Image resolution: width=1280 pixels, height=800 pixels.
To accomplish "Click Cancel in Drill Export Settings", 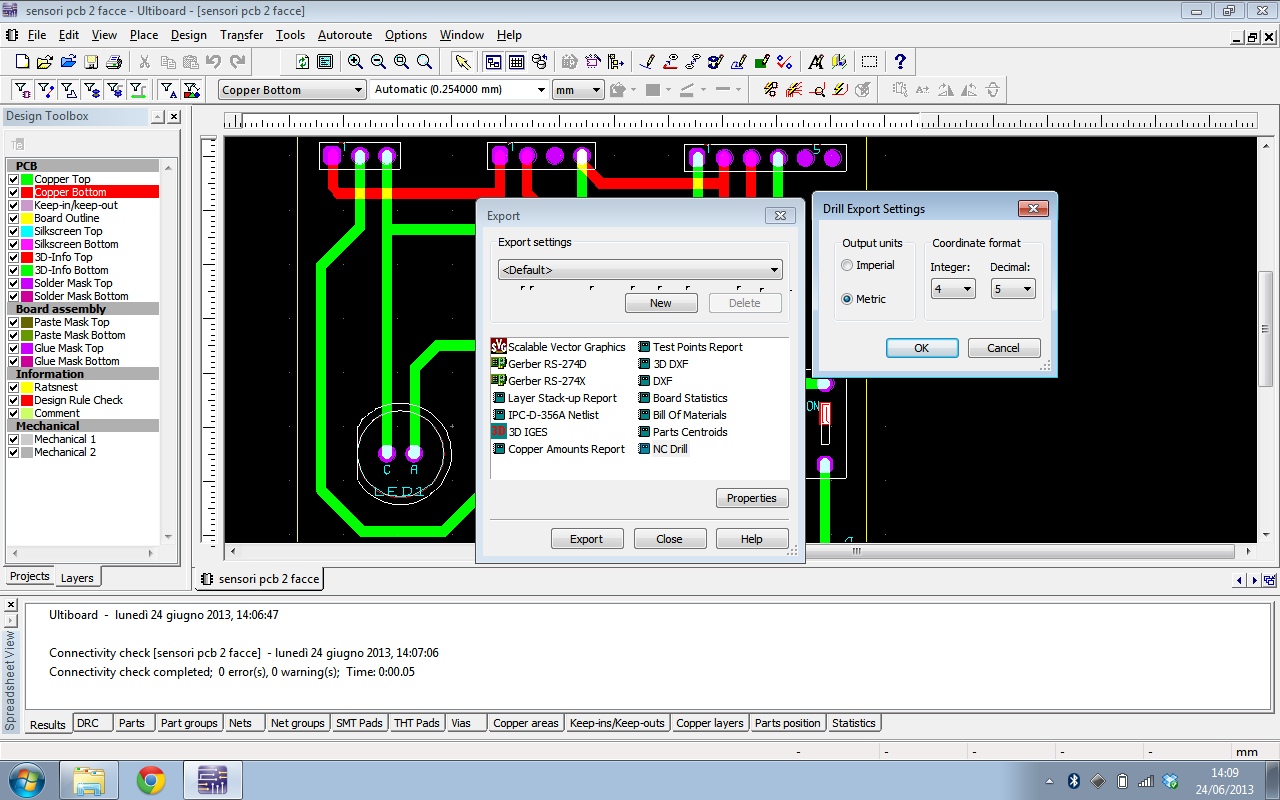I will point(1003,348).
